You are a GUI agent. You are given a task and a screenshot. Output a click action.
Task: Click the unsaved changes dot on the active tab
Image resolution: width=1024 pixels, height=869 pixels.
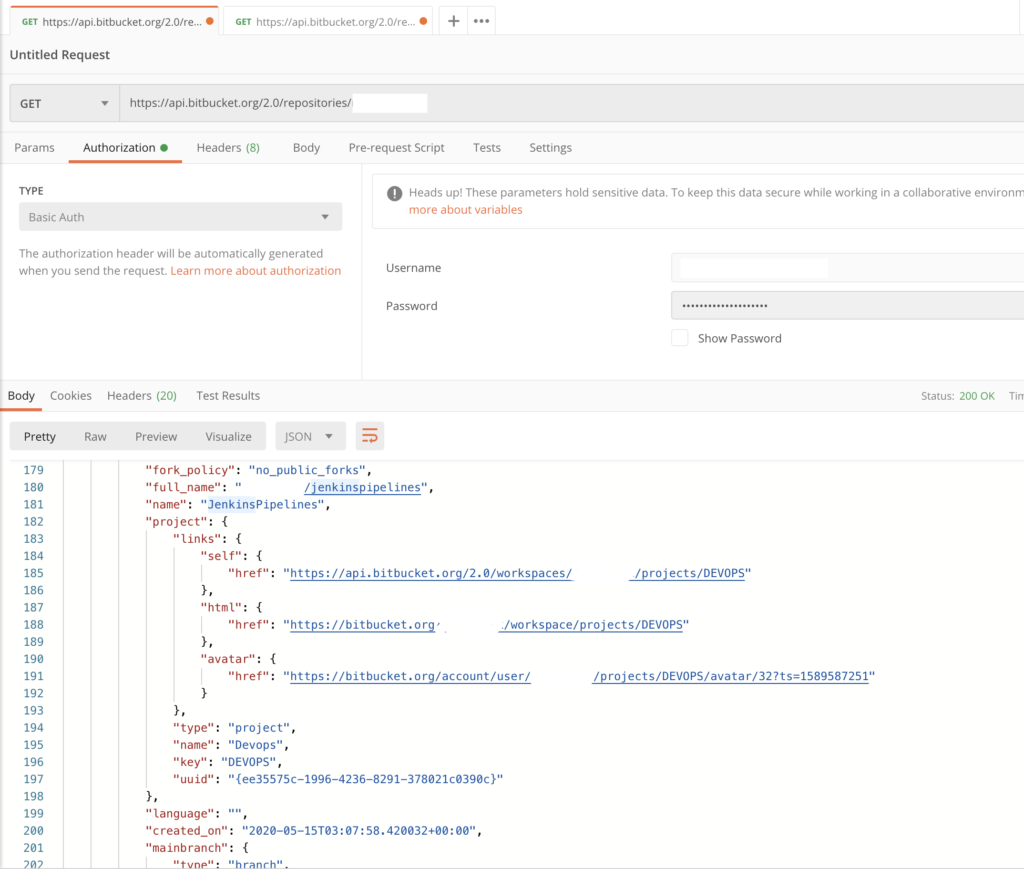209,19
